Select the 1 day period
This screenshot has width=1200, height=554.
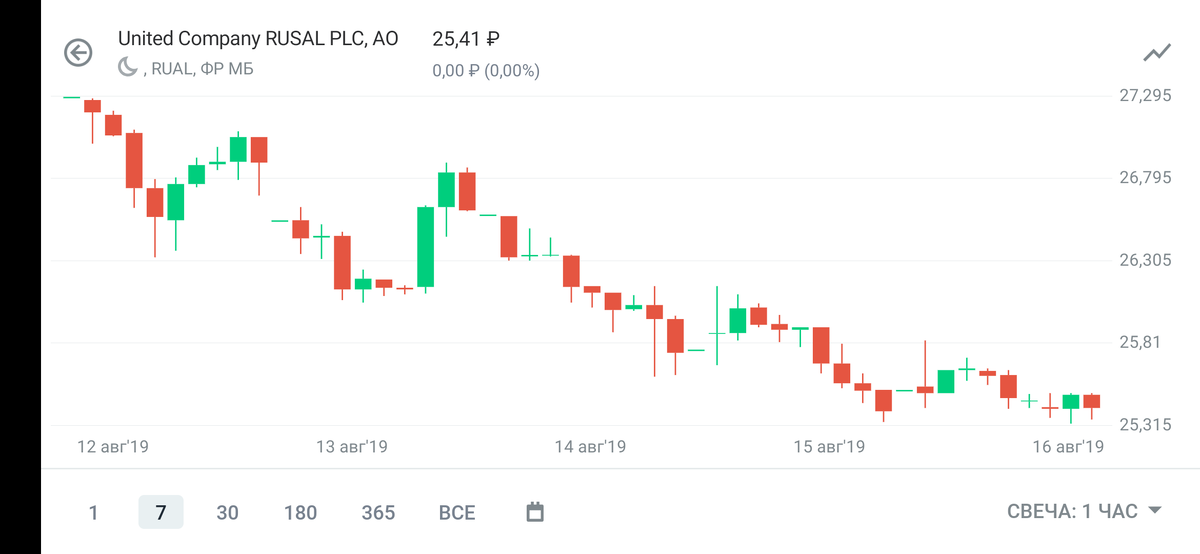pos(93,512)
